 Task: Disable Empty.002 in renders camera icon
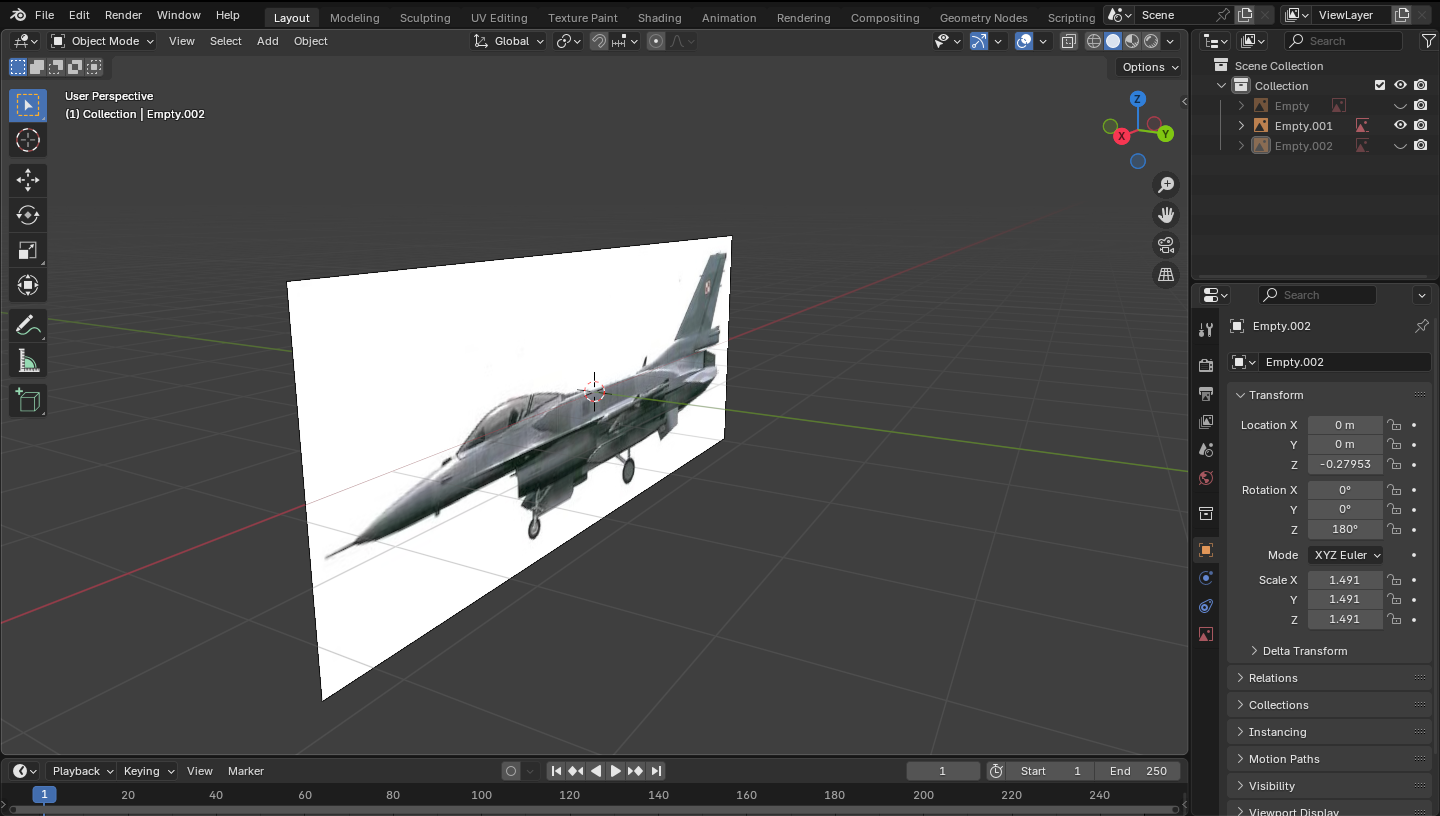pos(1420,146)
